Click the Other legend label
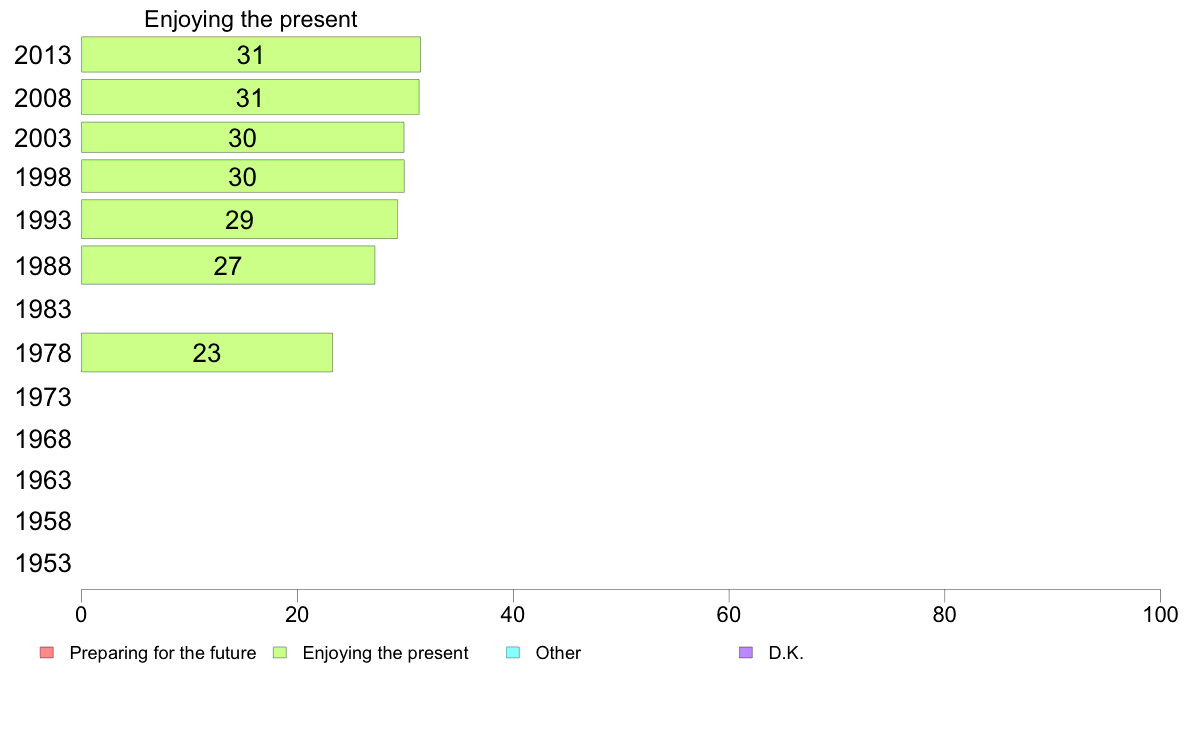 558,653
